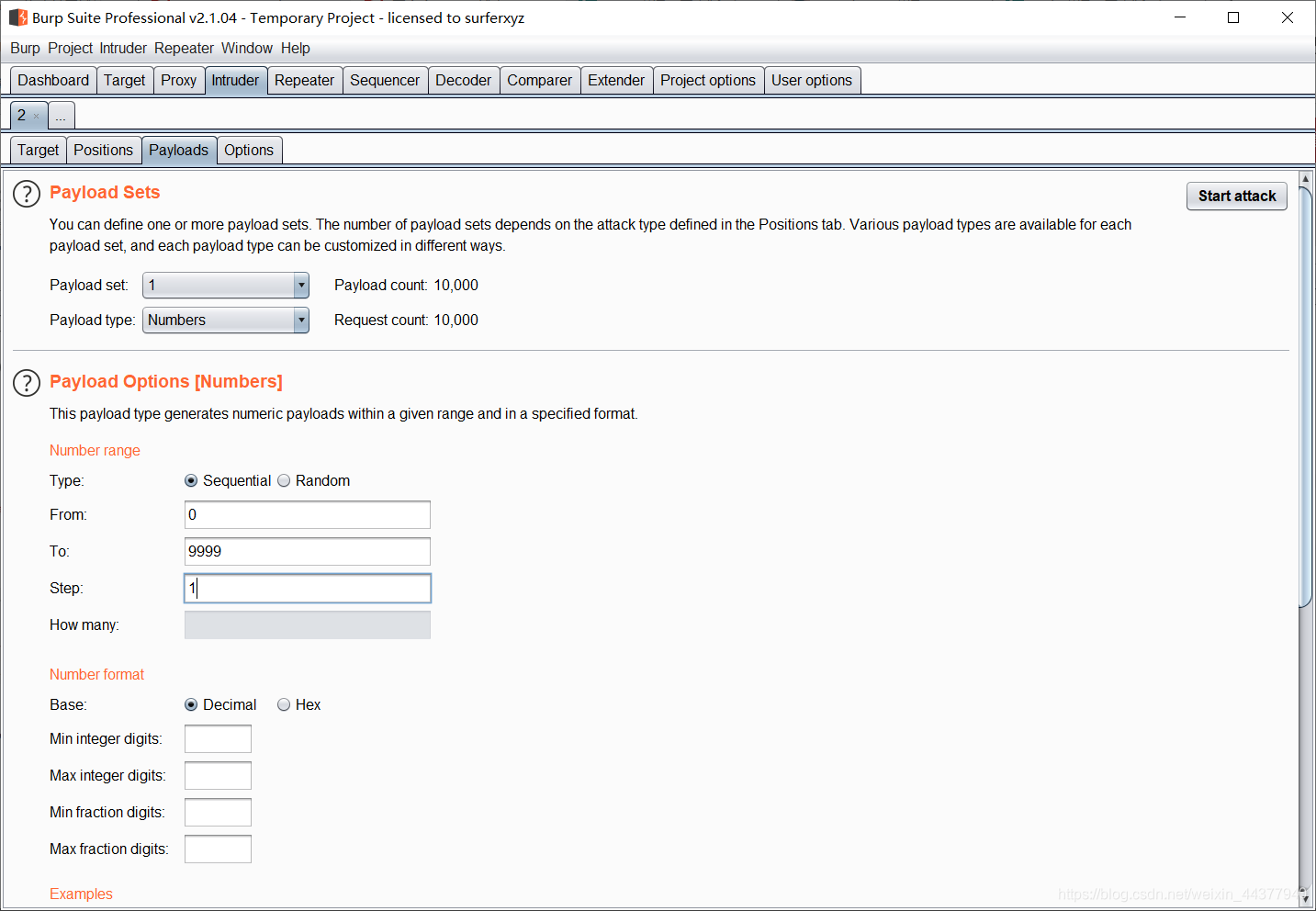
Task: Open Intruder Target sub-tab
Action: pos(39,150)
